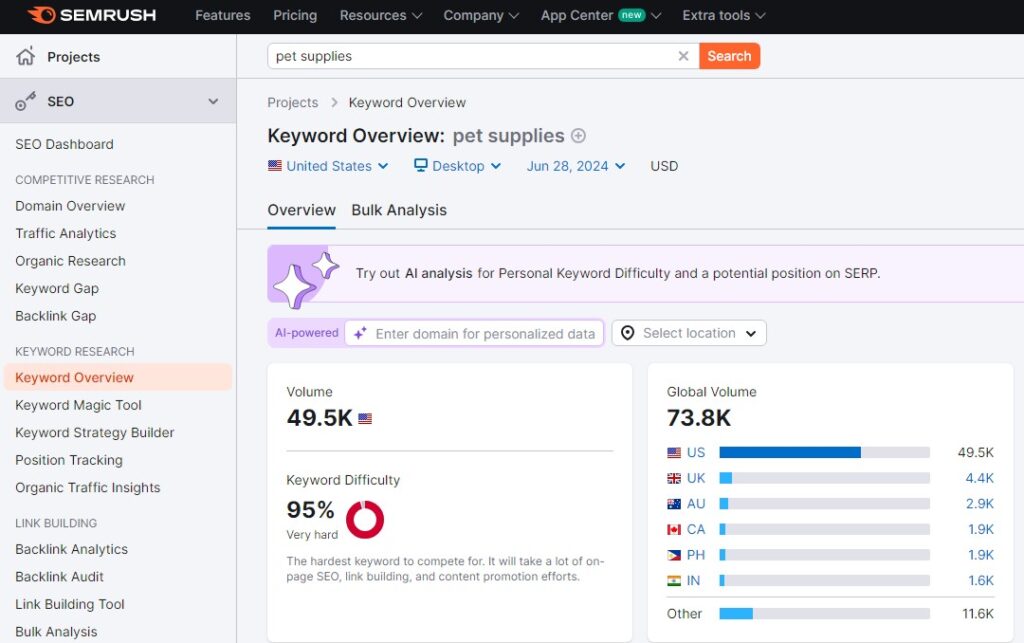
Task: Open Organic Traffic Insights in sidebar
Action: [88, 488]
